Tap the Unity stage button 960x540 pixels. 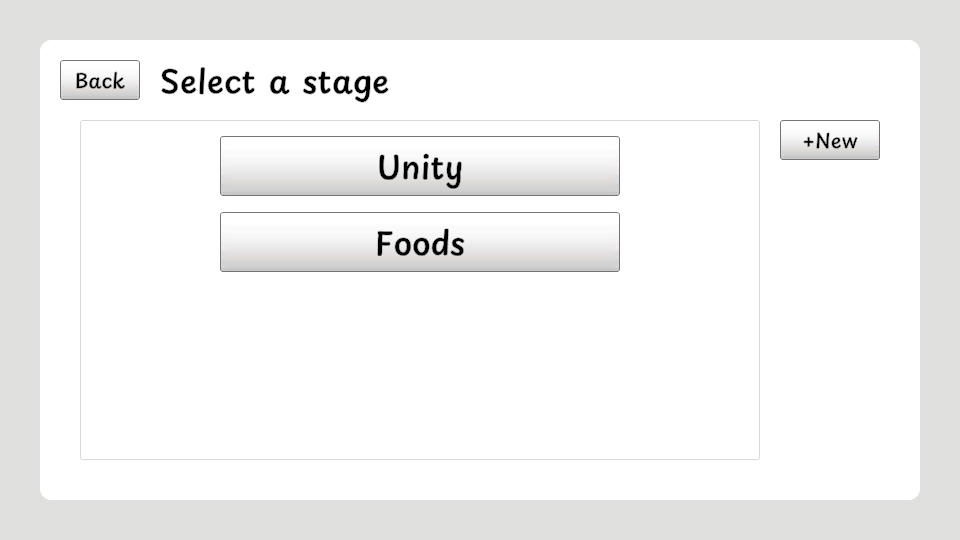tap(420, 166)
